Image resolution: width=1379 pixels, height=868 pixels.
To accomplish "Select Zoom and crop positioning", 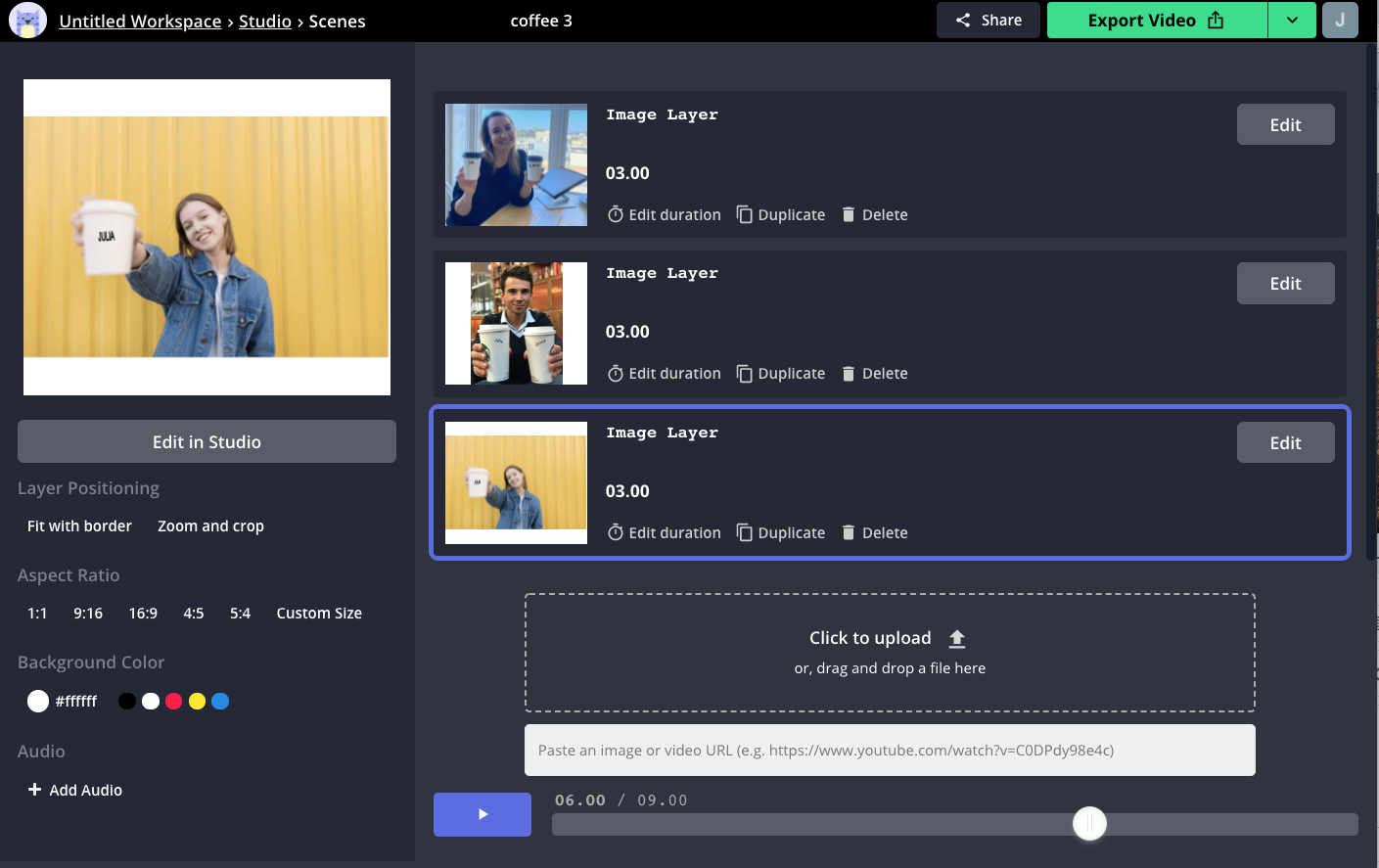I will pyautogui.click(x=210, y=526).
